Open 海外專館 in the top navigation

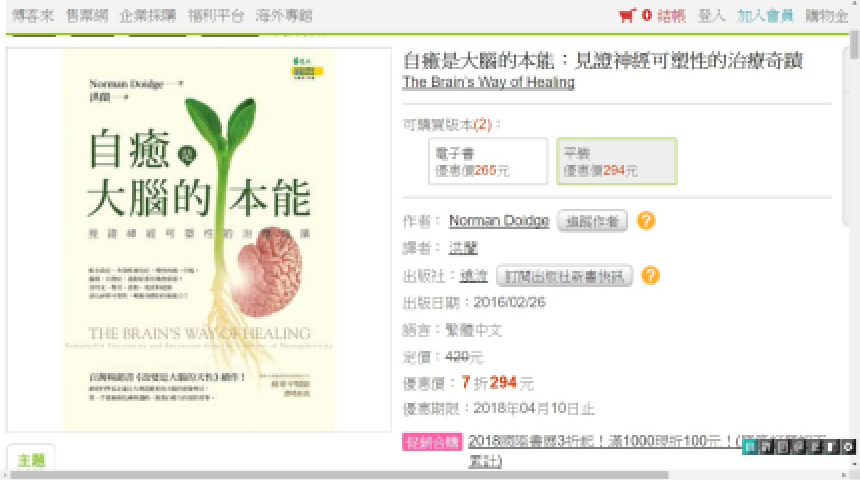click(284, 15)
